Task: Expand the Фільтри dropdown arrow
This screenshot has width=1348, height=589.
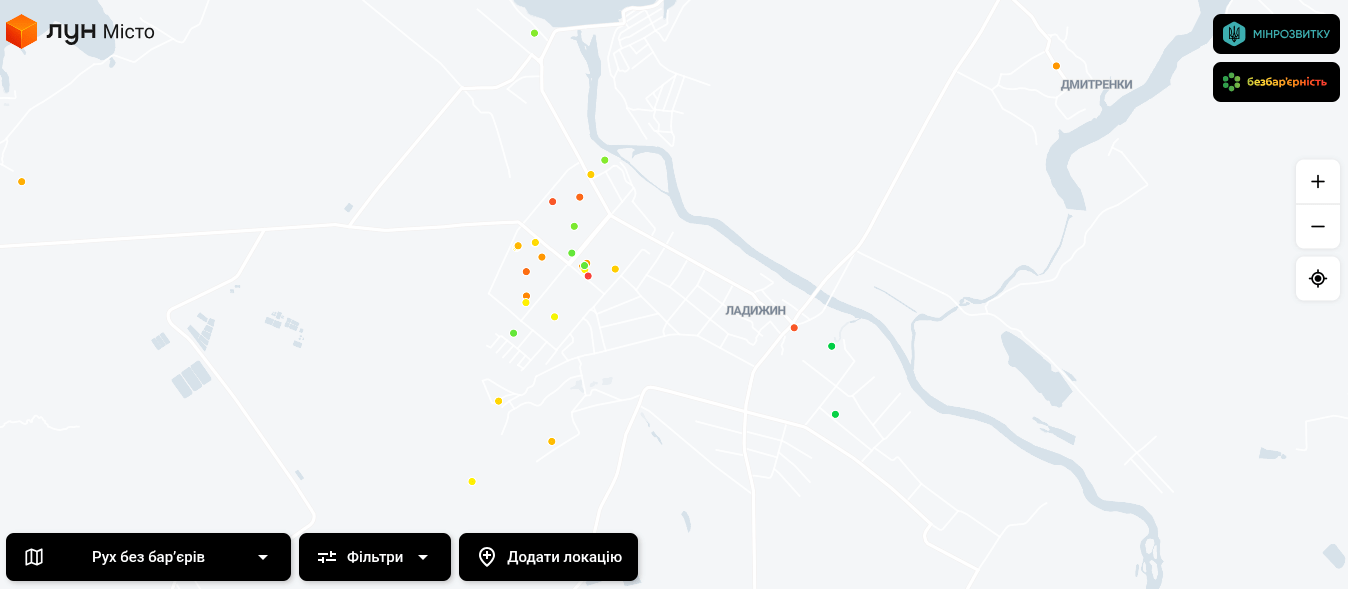Action: click(423, 557)
